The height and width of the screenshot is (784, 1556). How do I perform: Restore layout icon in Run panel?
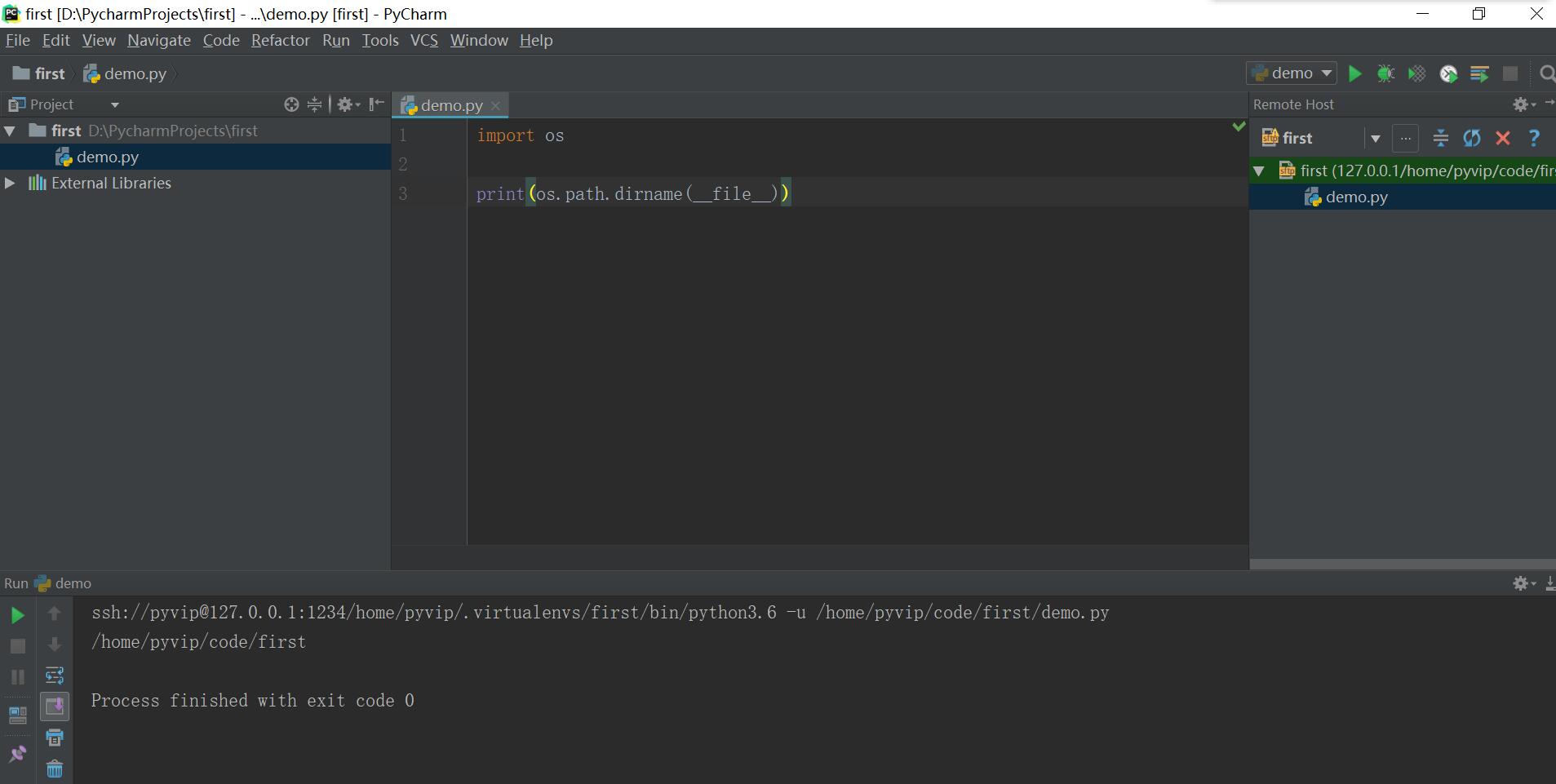17,715
